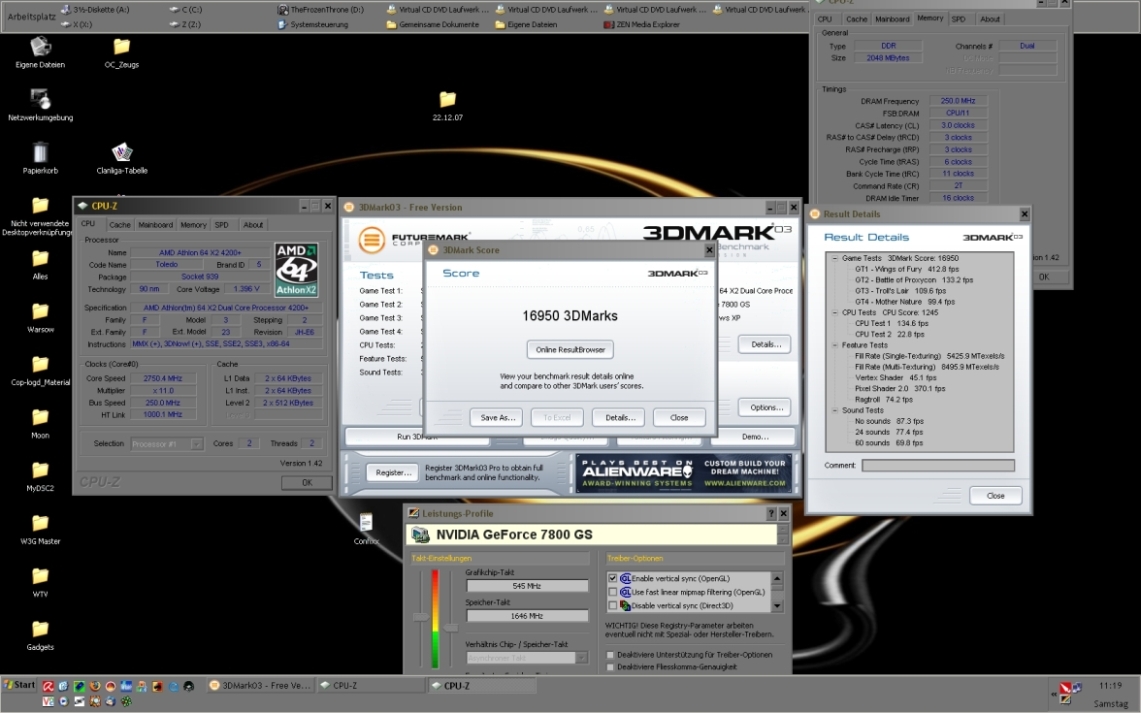Switch to About tab in front CPU-Z window
1141x713 pixels.
pyautogui.click(x=253, y=225)
